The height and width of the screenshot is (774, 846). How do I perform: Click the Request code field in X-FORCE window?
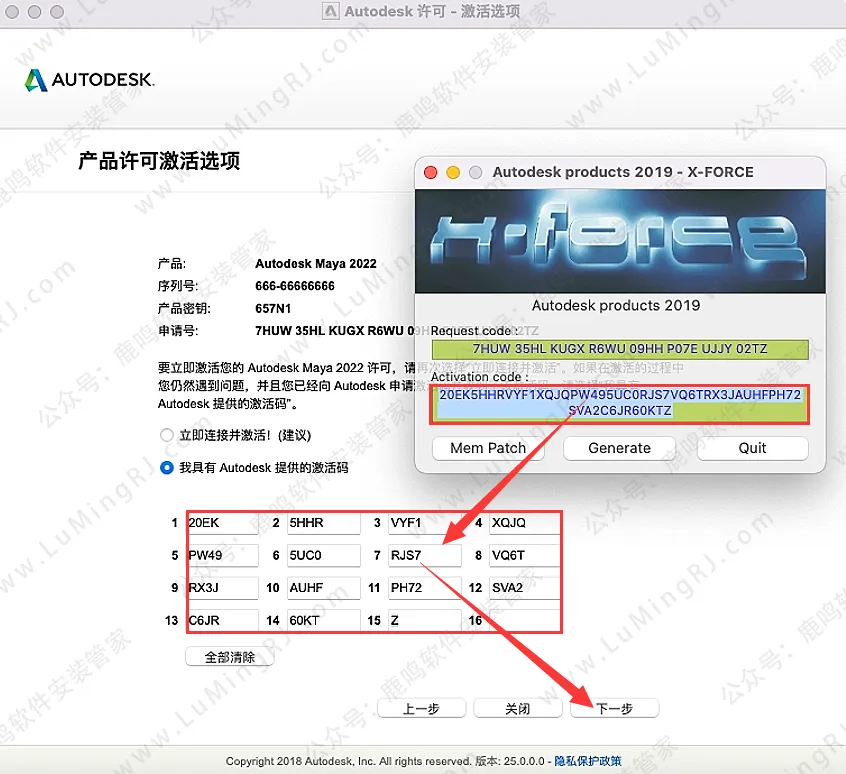tap(620, 349)
